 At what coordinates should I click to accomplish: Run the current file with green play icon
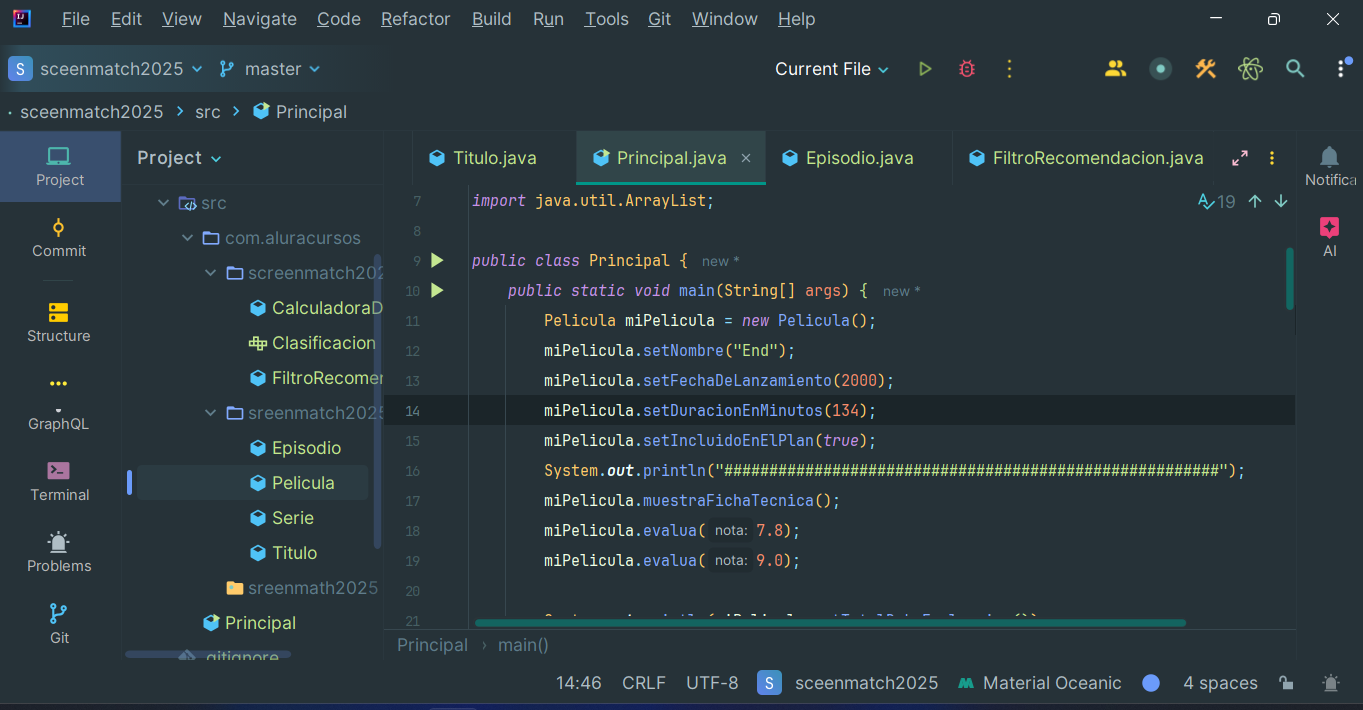click(924, 69)
